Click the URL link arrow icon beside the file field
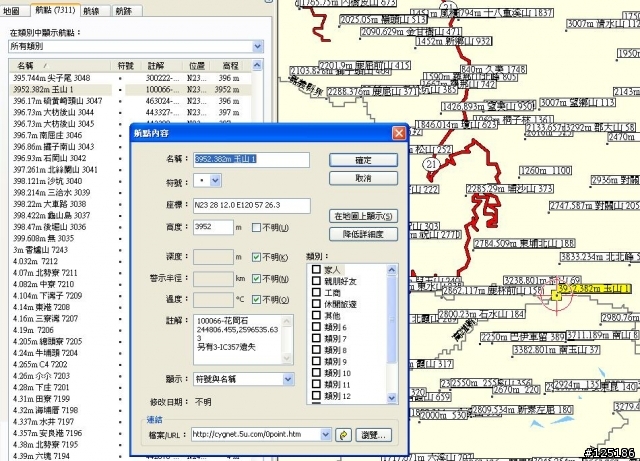The width and height of the screenshot is (640, 461). pyautogui.click(x=343, y=435)
